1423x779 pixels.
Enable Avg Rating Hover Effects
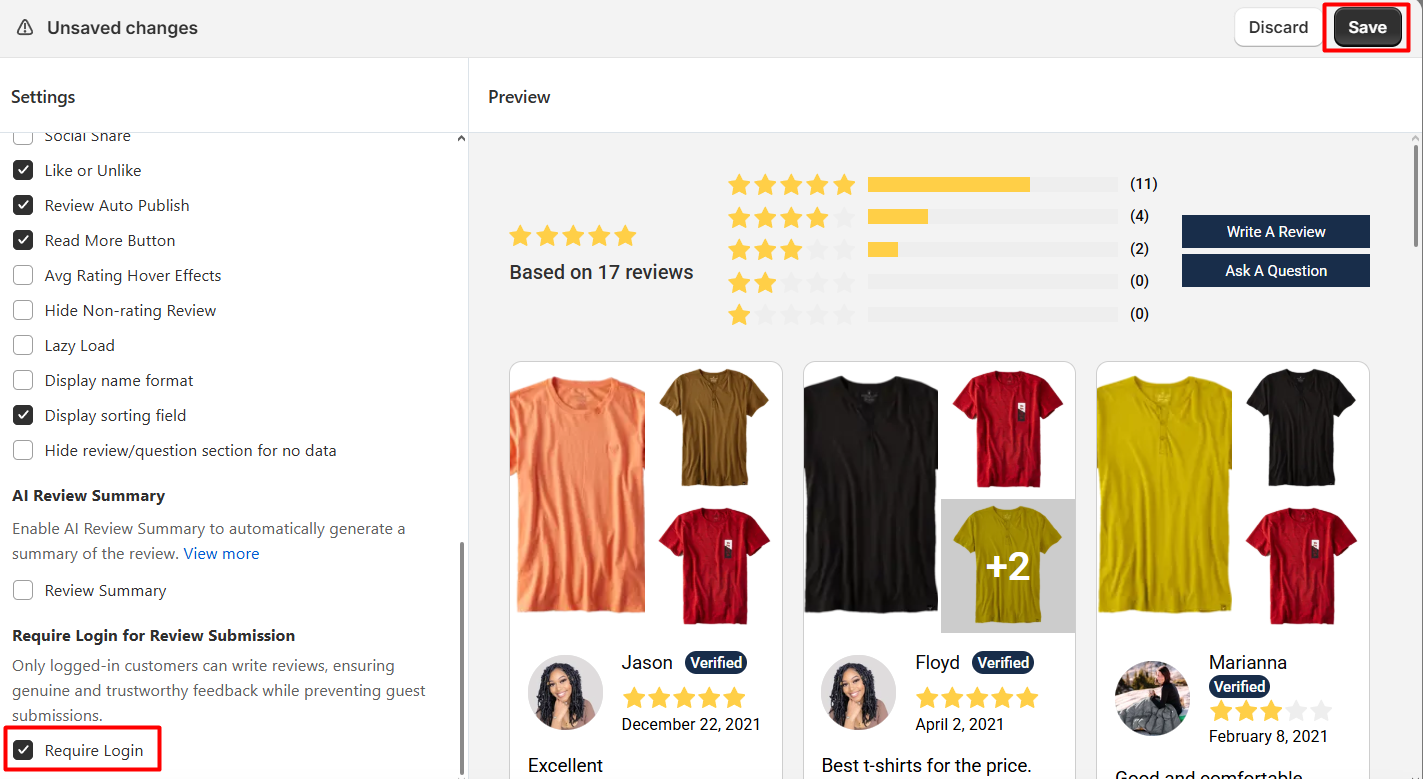click(23, 275)
